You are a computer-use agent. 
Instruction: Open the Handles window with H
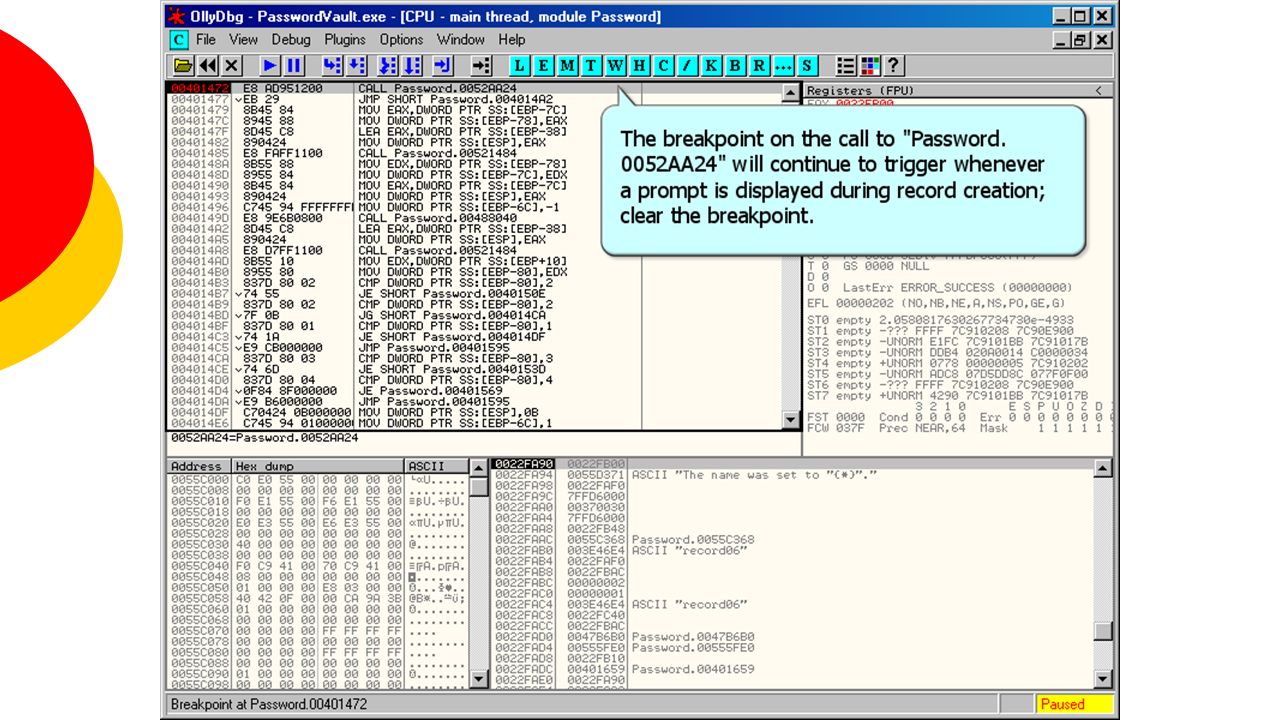[x=640, y=66]
